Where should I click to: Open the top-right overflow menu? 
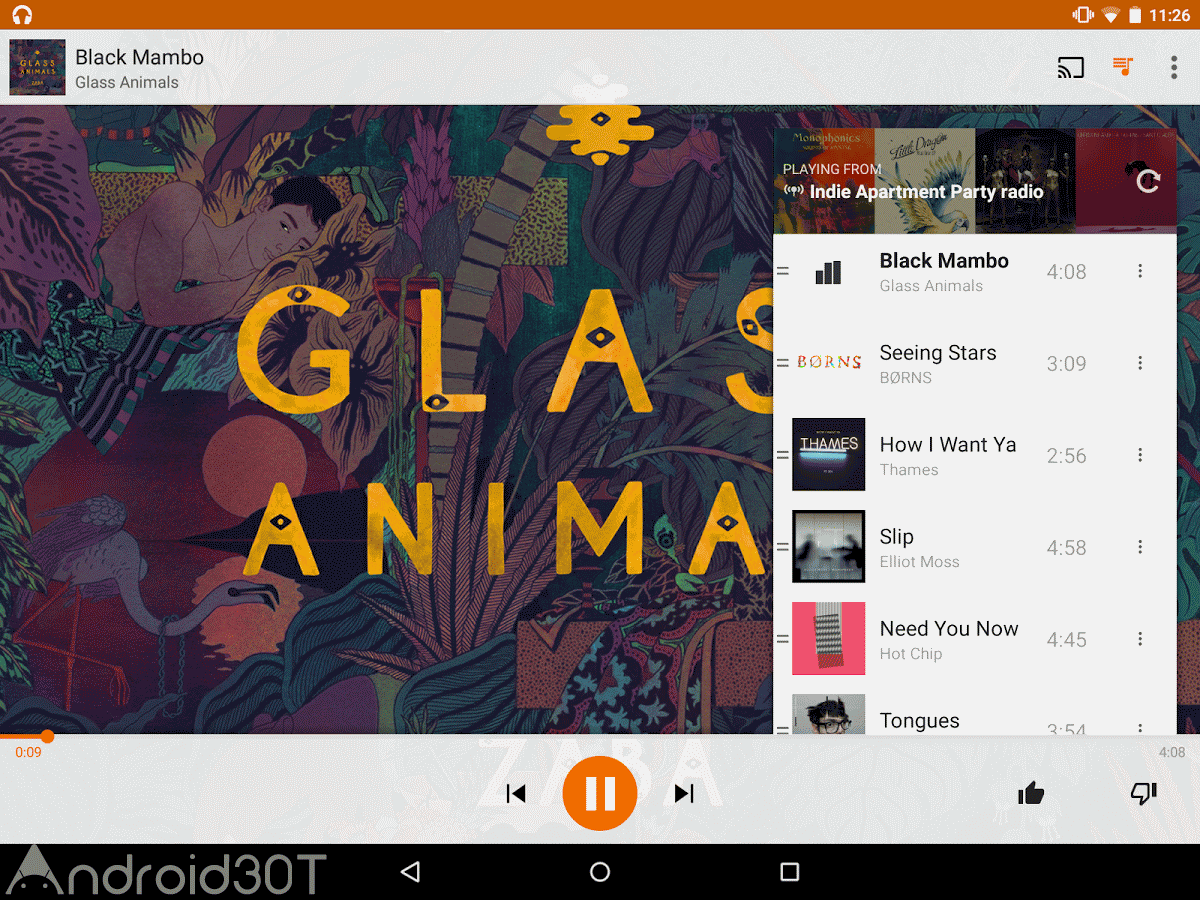1174,67
